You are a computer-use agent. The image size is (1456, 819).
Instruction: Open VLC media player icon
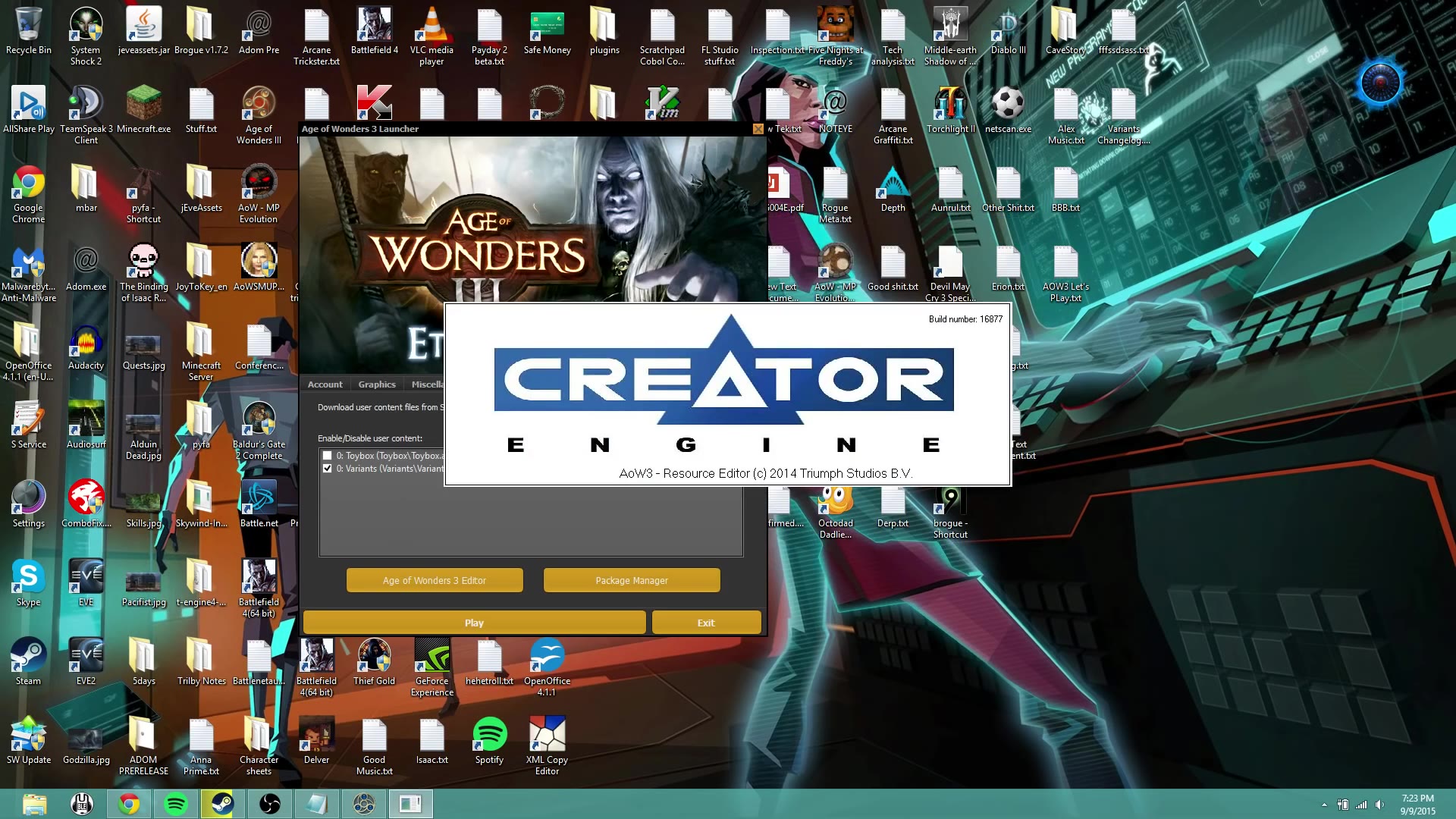[x=431, y=36]
